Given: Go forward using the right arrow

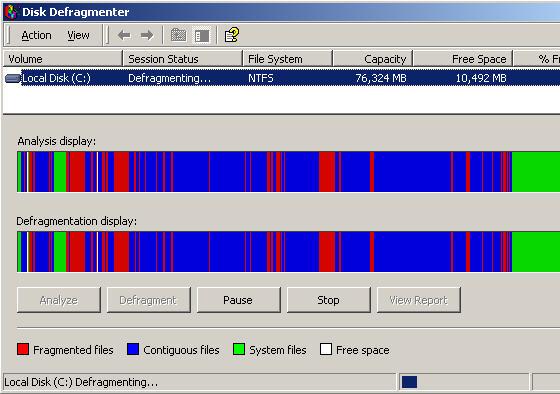Looking at the screenshot, I should 147,35.
